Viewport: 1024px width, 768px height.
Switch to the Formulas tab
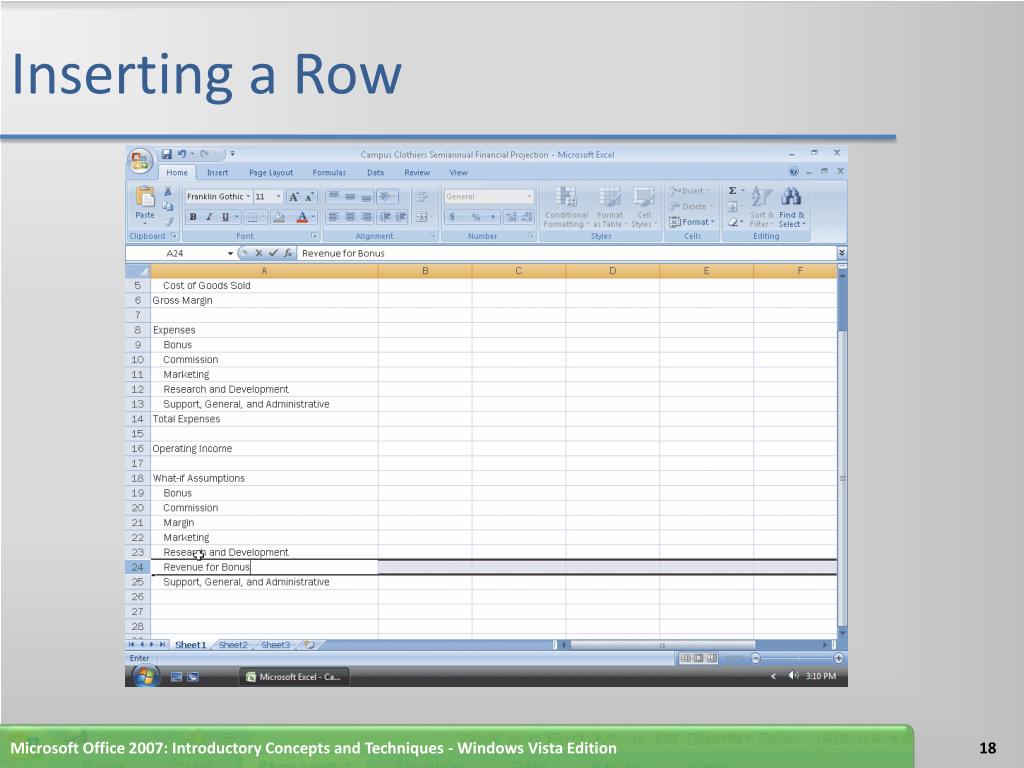tap(329, 172)
